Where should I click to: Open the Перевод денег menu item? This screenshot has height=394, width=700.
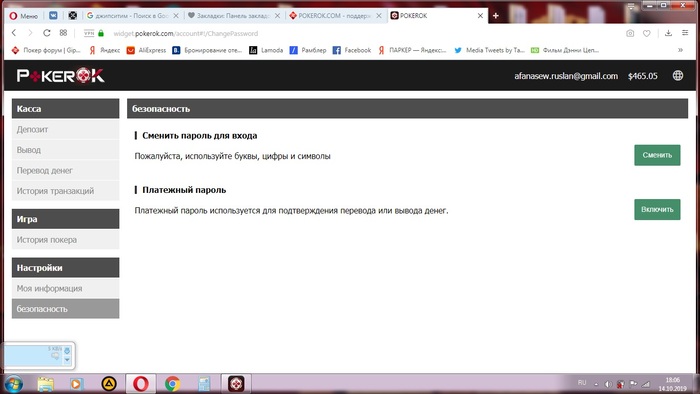pos(65,170)
